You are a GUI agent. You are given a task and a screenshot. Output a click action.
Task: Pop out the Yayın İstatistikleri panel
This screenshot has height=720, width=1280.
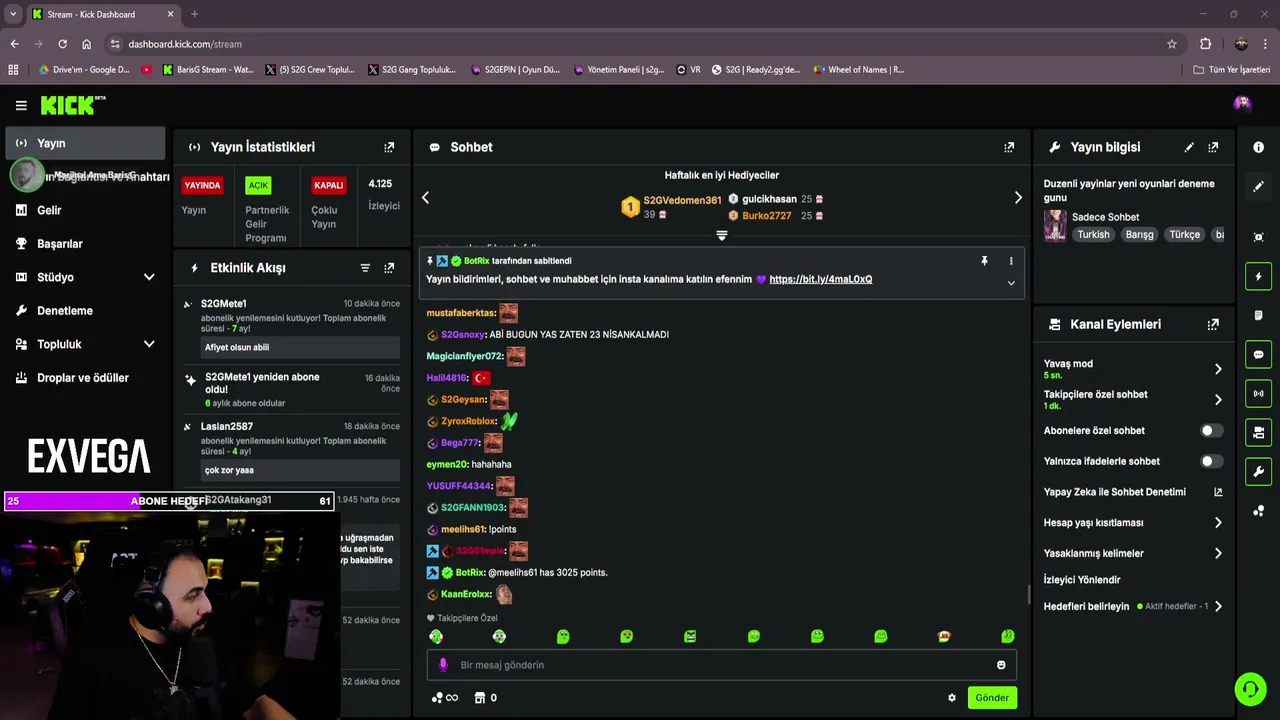[x=389, y=147]
